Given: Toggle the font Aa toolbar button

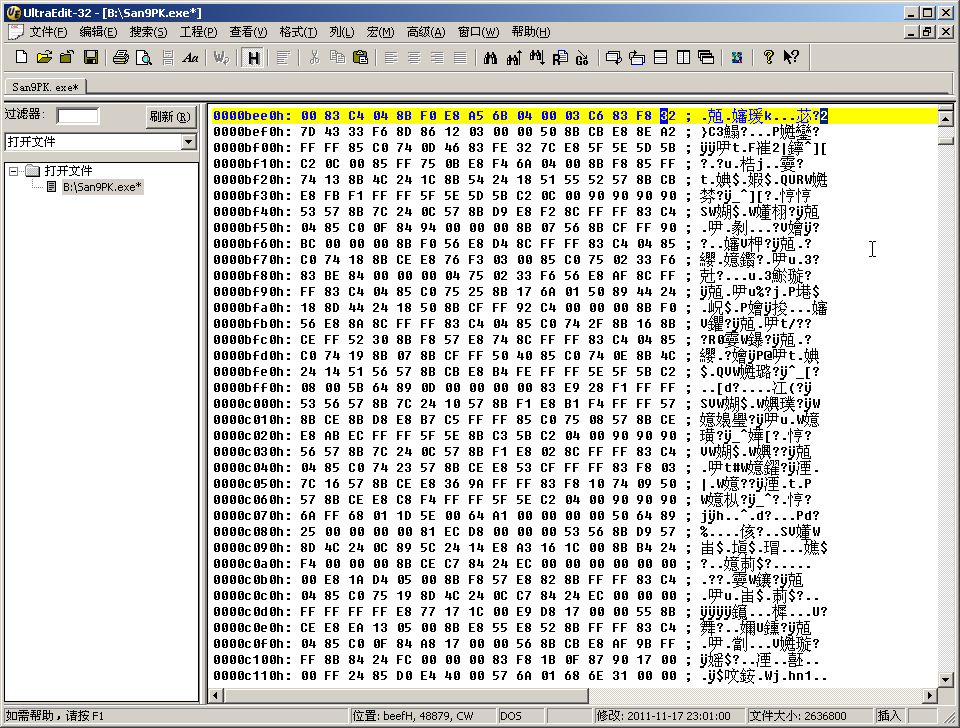Looking at the screenshot, I should coord(191,58).
